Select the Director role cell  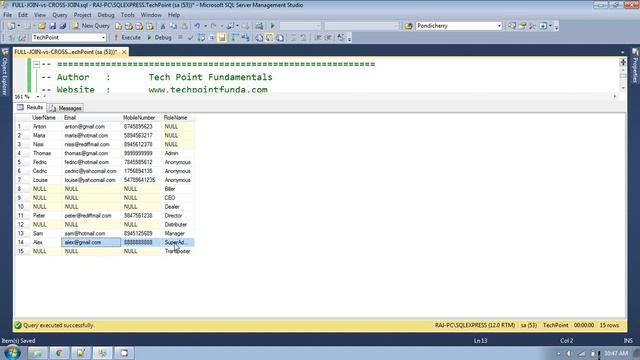tap(178, 216)
